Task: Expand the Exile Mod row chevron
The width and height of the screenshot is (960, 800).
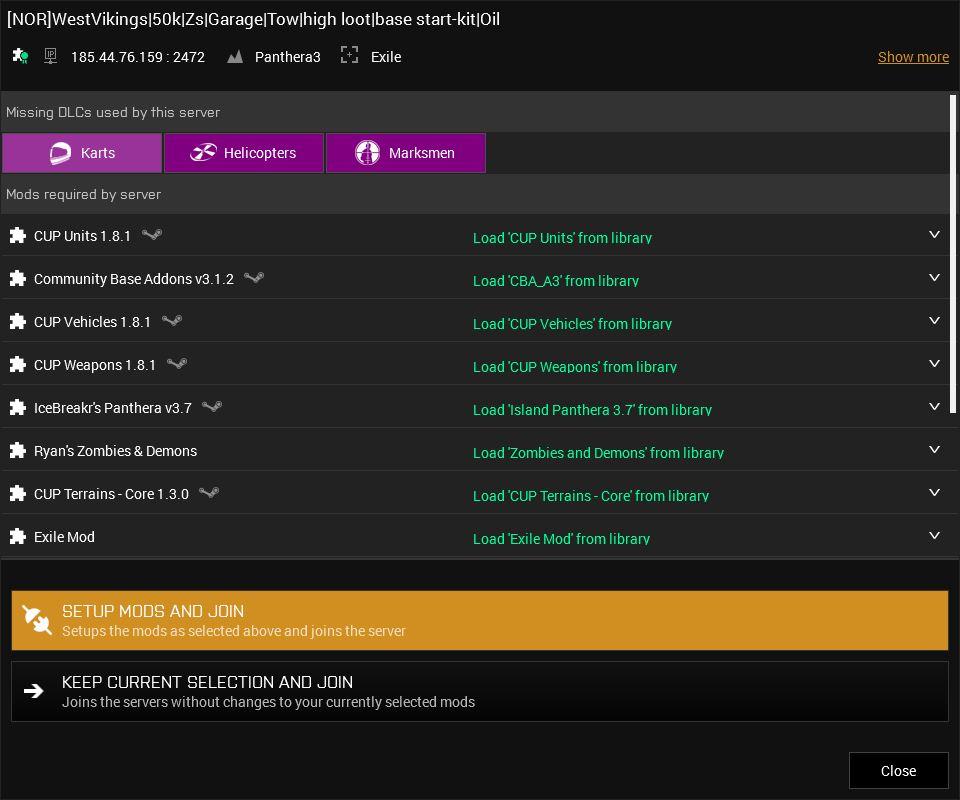Action: click(934, 536)
